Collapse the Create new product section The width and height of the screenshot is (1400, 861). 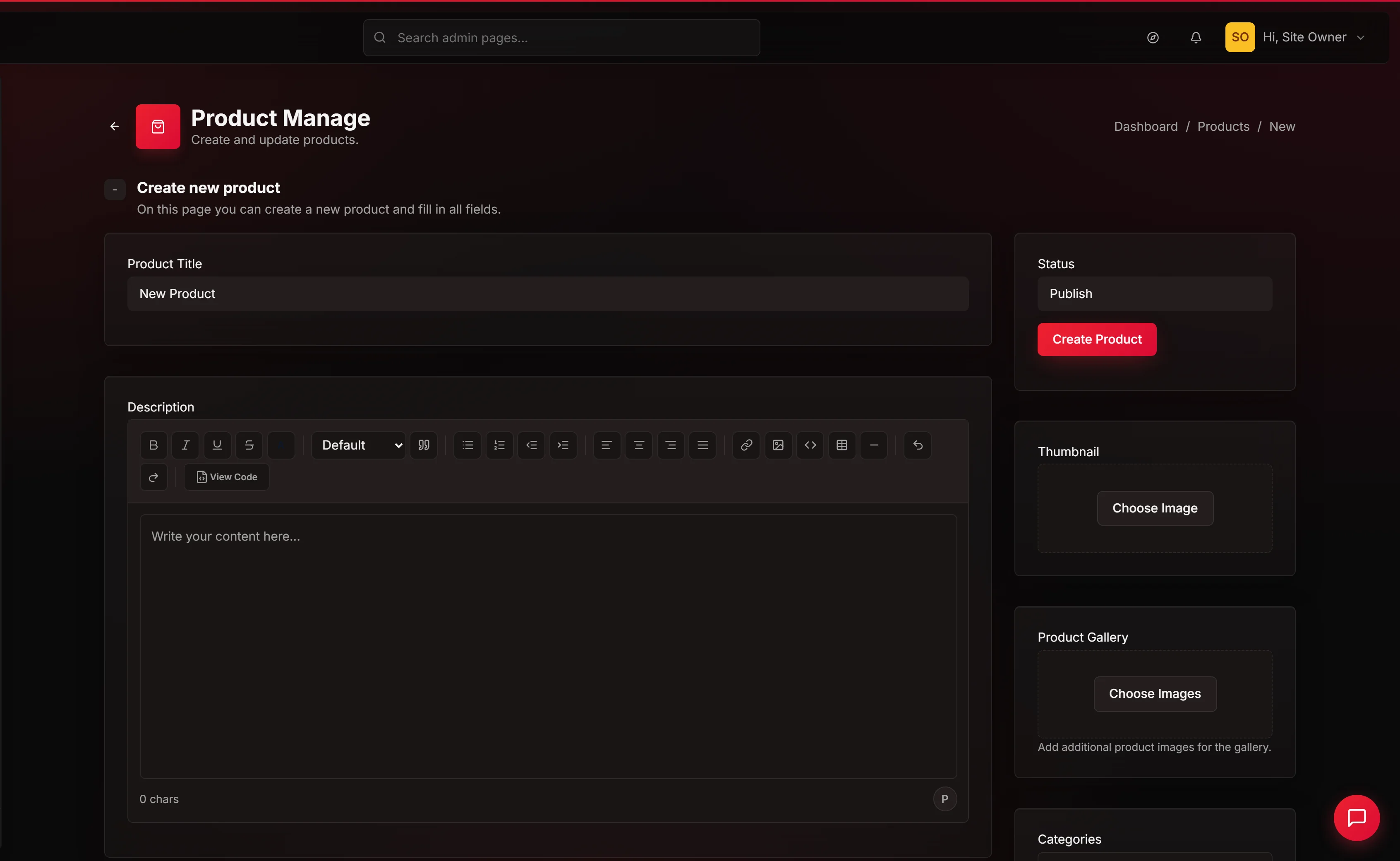coord(115,190)
